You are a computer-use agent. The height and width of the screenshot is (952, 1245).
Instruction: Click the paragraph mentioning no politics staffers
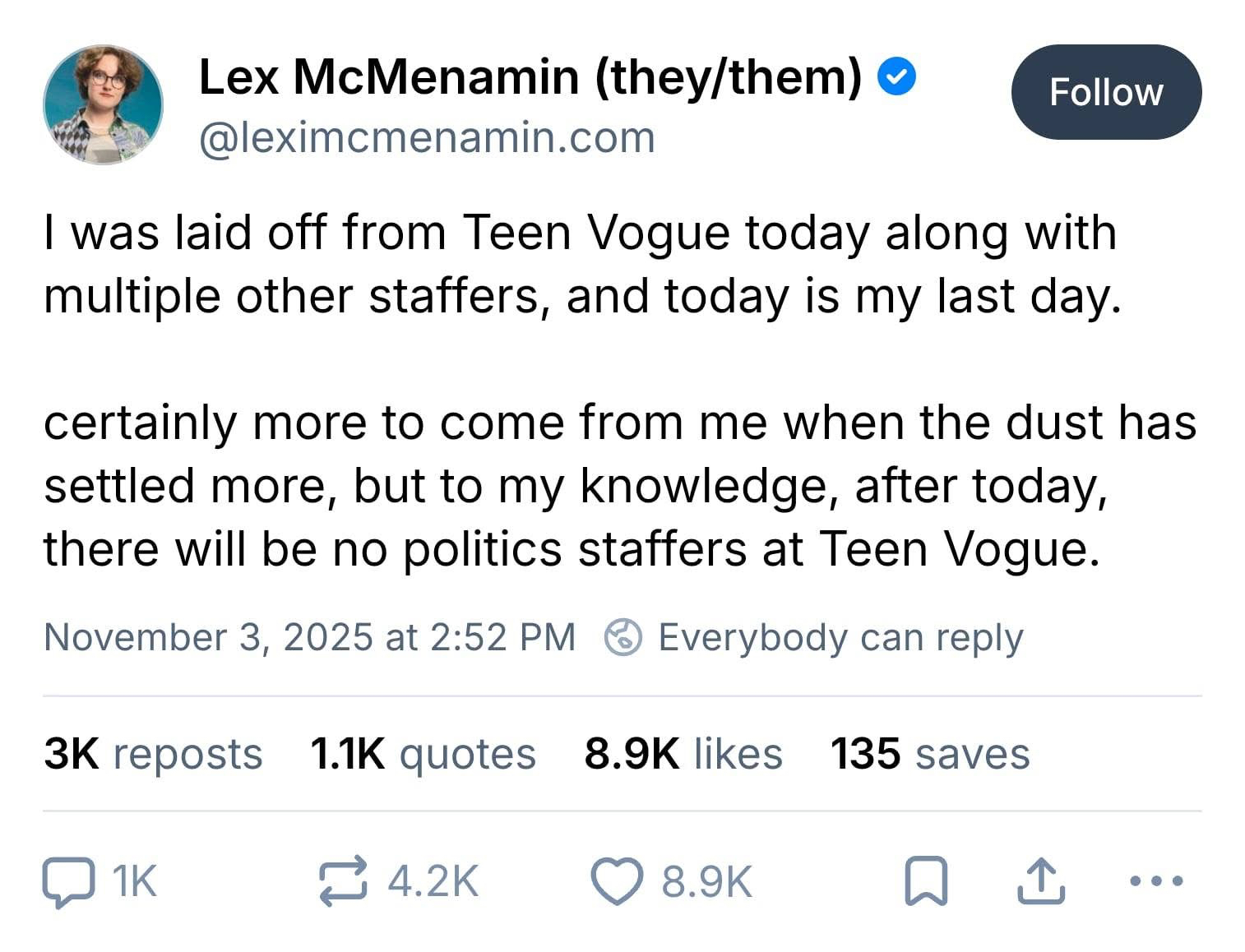tap(618, 485)
